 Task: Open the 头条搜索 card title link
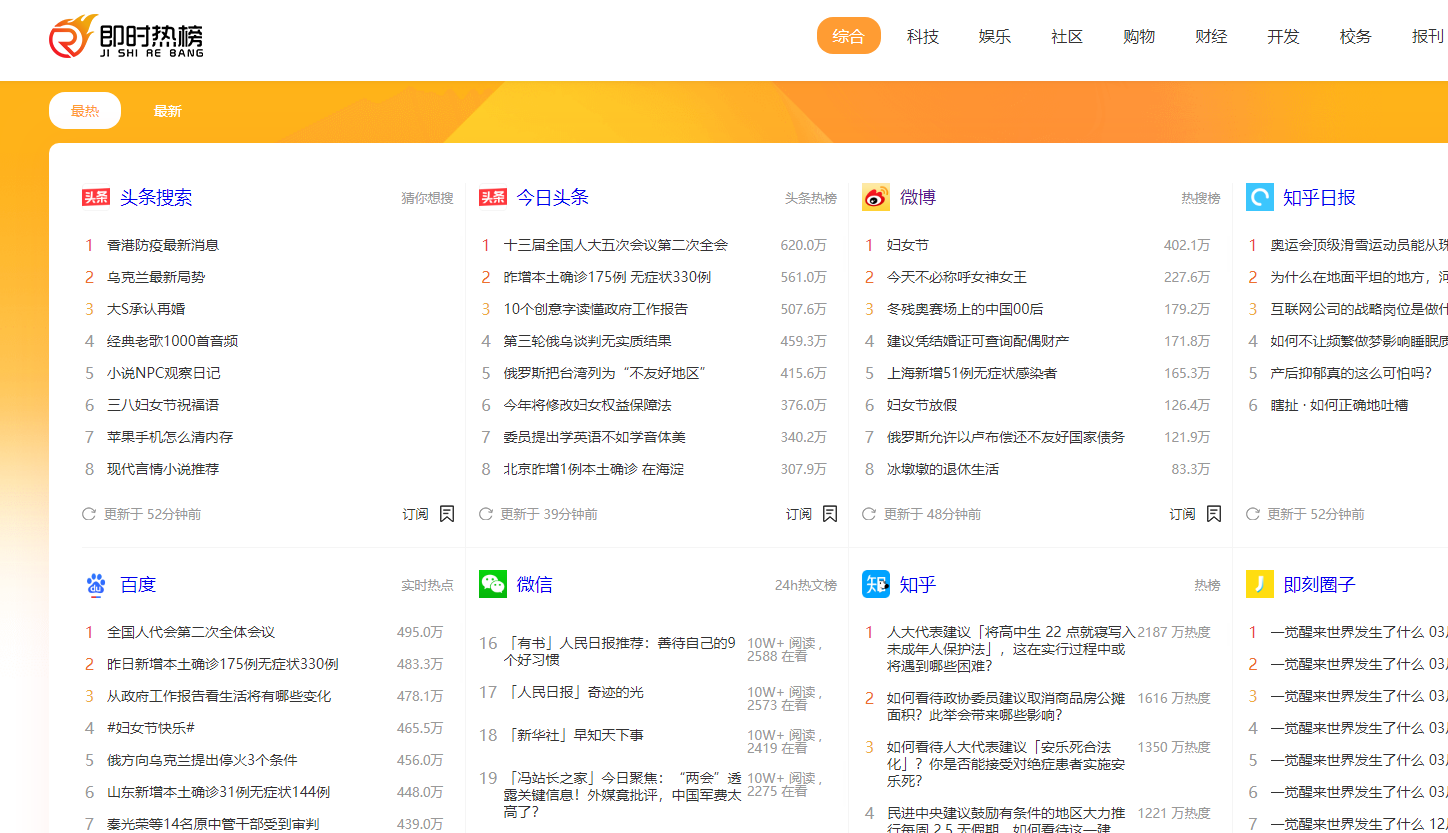pyautogui.click(x=156, y=198)
